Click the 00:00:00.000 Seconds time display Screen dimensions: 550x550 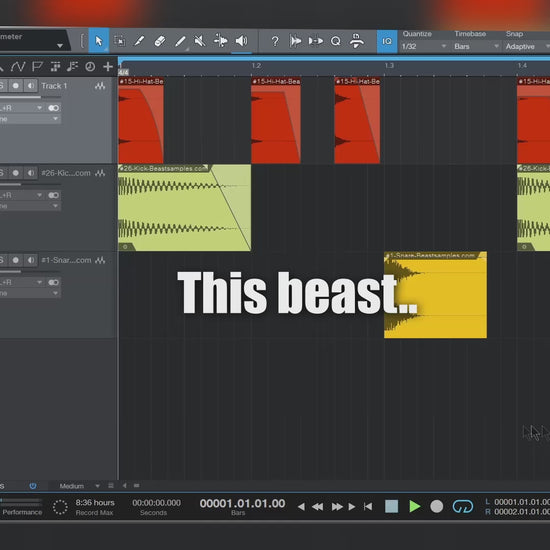156,507
